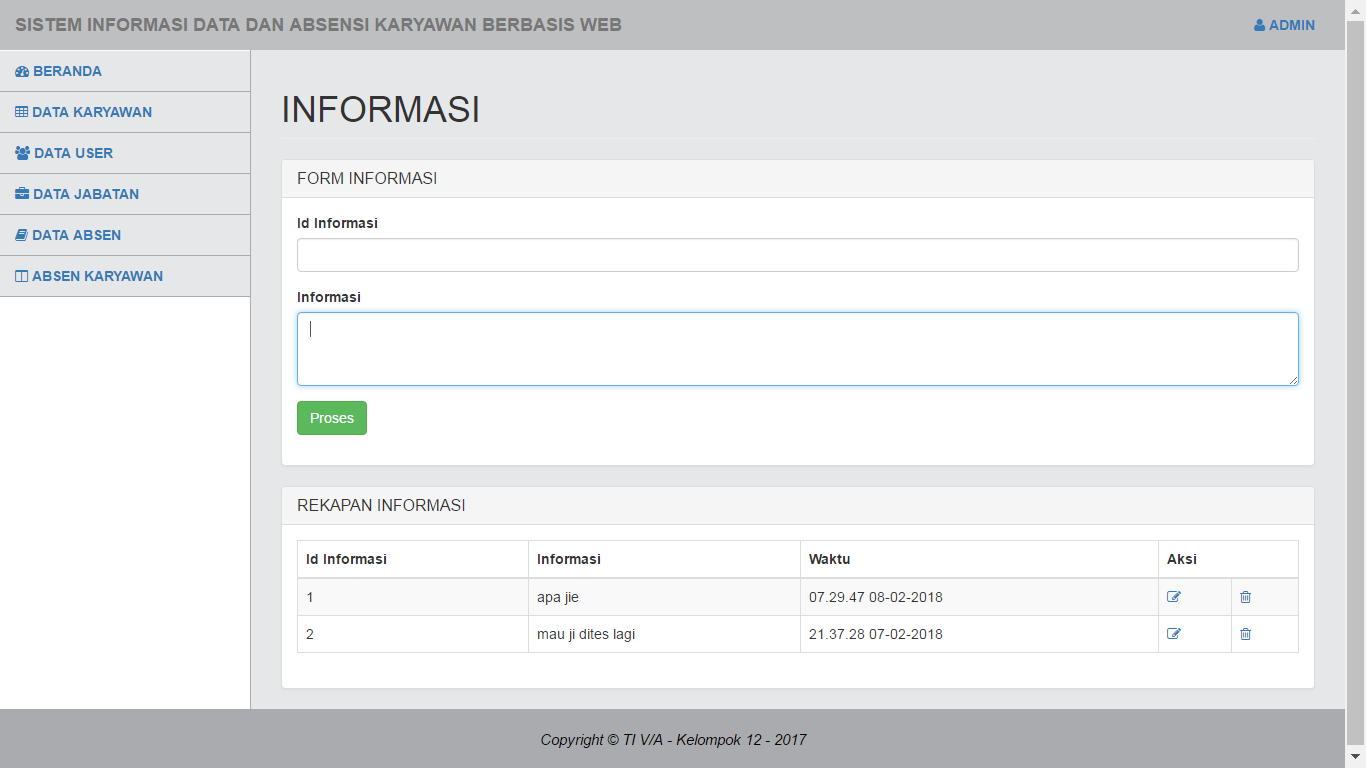Viewport: 1366px width, 768px height.
Task: Click the trash icon for row 1
Action: pyautogui.click(x=1245, y=597)
